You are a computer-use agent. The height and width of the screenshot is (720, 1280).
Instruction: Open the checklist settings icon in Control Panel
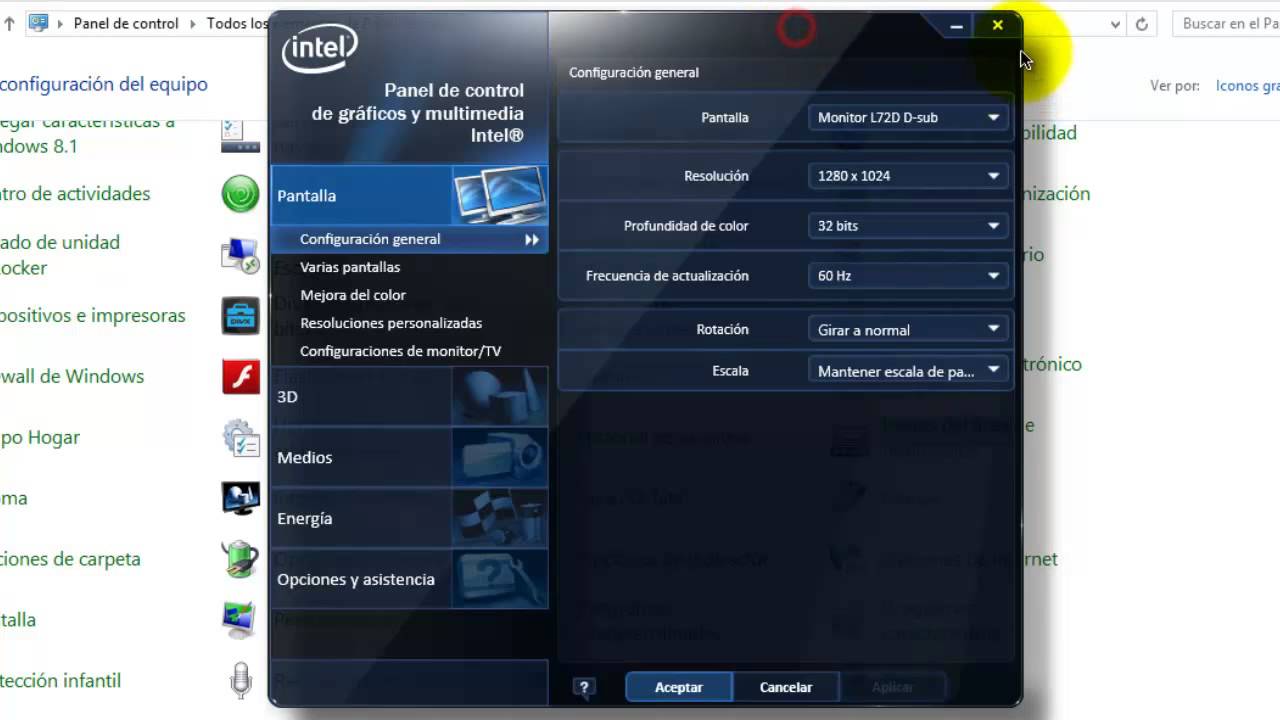point(240,437)
